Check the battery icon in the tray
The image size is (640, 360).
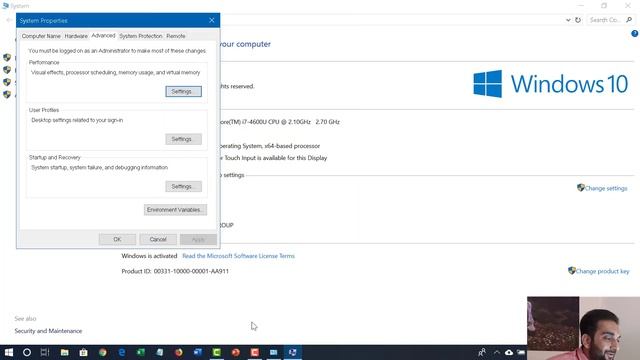click(x=521, y=352)
